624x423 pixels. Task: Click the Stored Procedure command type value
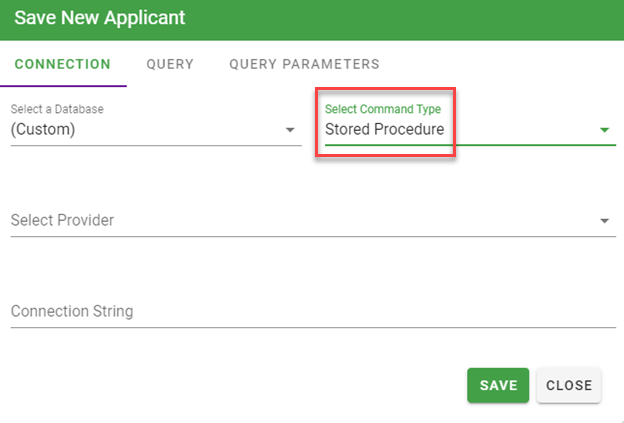click(x=384, y=129)
